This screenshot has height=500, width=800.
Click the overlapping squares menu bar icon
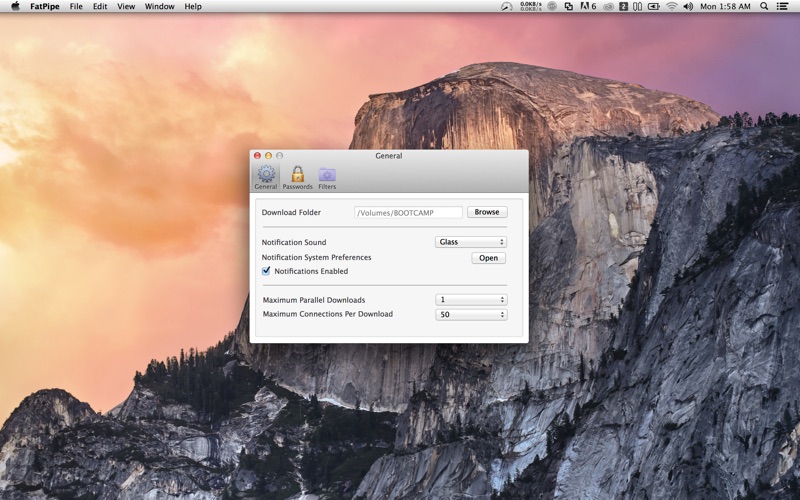click(568, 6)
